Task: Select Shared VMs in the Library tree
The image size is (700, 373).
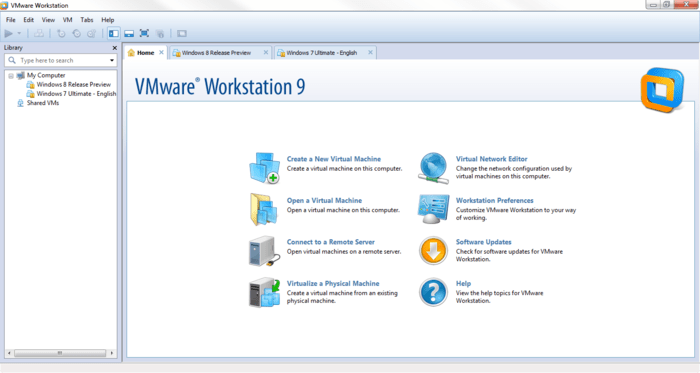Action: [43, 103]
